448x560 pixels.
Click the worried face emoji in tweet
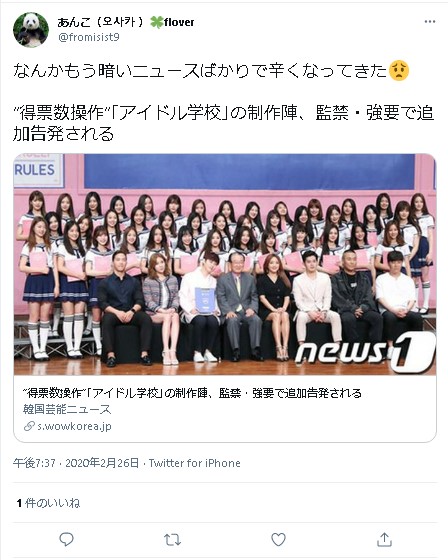coord(399,70)
